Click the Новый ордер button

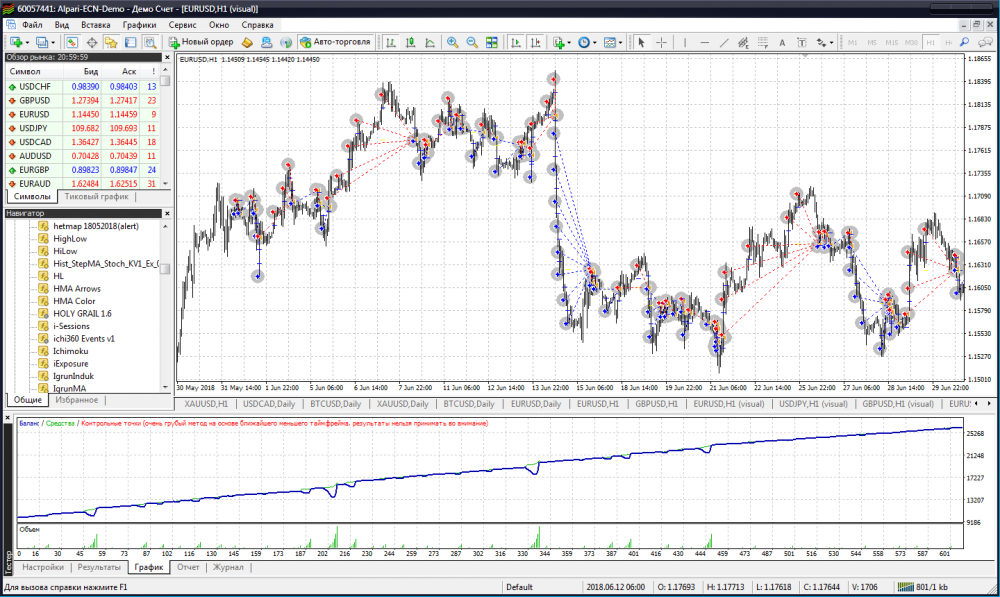201,42
